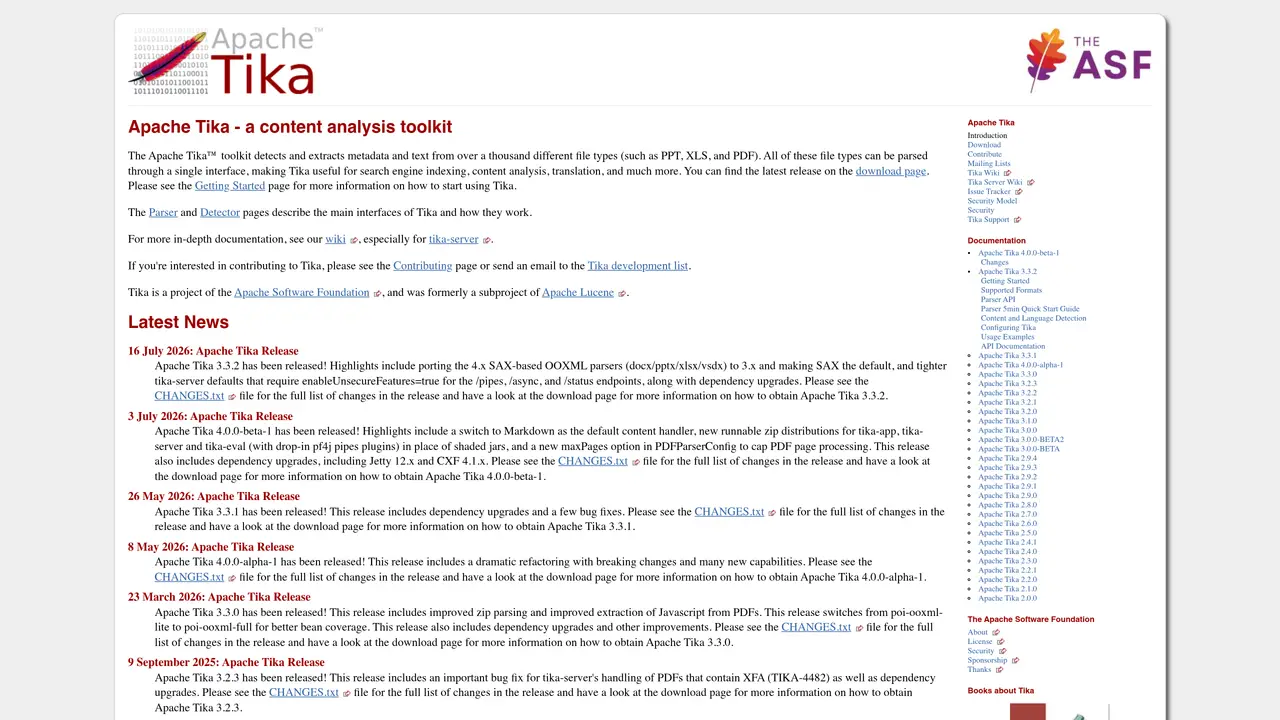Open Configuring Tika documentation link

point(1008,328)
